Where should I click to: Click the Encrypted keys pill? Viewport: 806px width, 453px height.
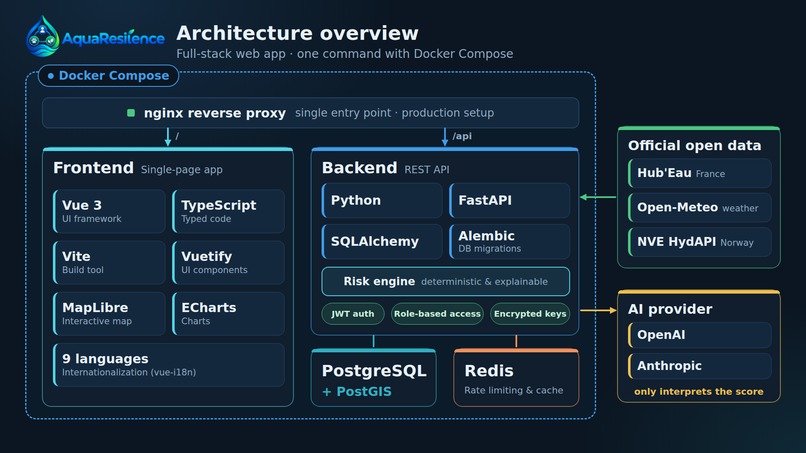pos(530,314)
